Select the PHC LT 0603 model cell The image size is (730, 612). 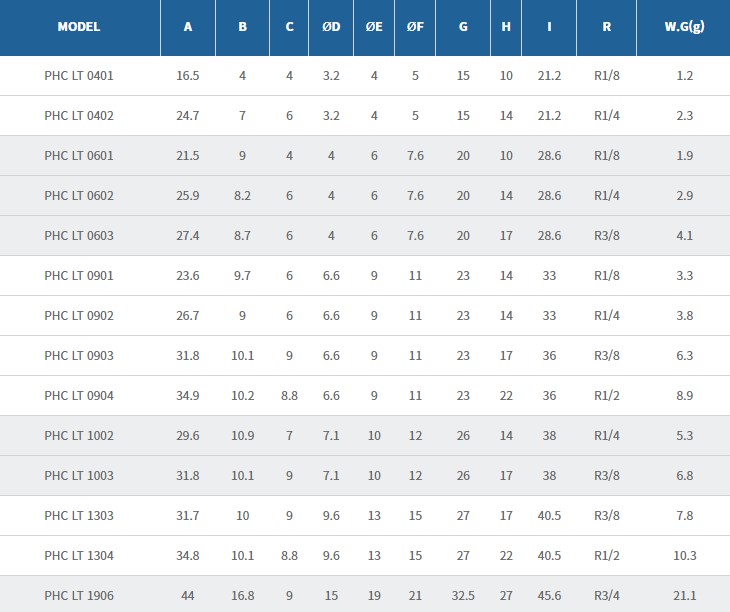pyautogui.click(x=79, y=236)
